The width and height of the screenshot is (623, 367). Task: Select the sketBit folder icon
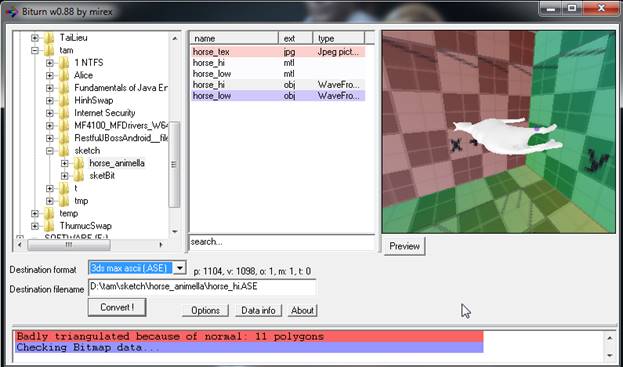pyautogui.click(x=79, y=176)
